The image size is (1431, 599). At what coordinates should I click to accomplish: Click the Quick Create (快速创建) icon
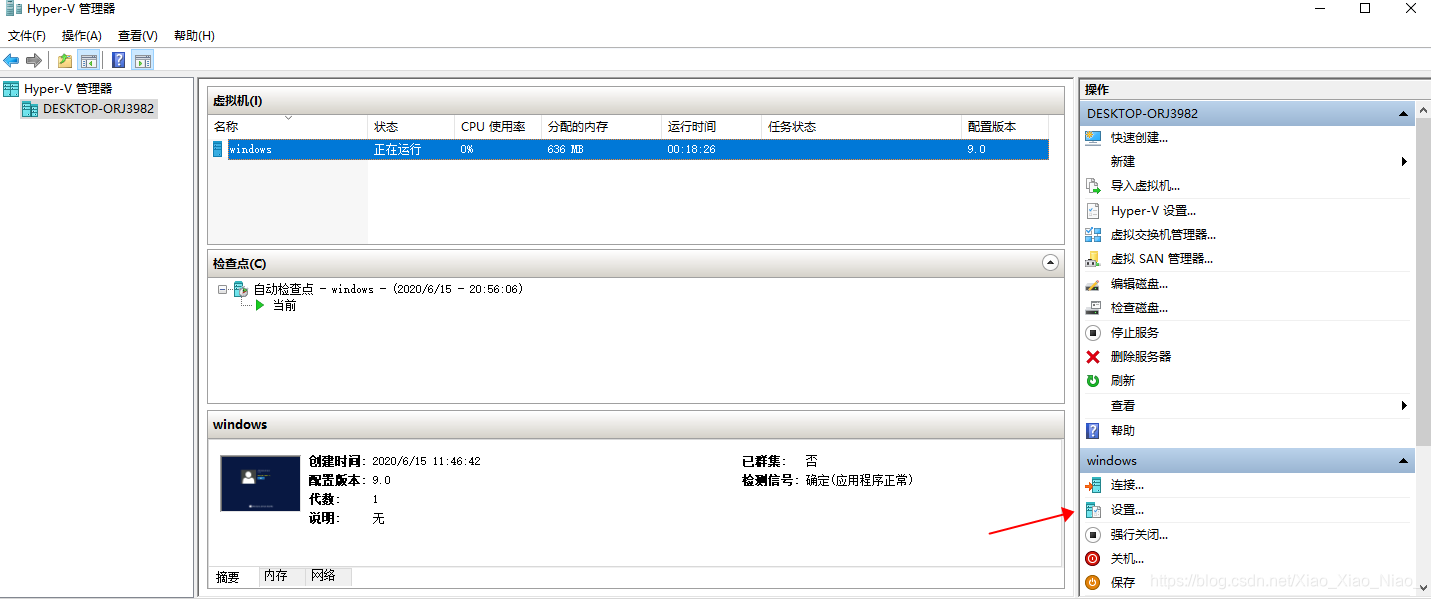[1093, 138]
